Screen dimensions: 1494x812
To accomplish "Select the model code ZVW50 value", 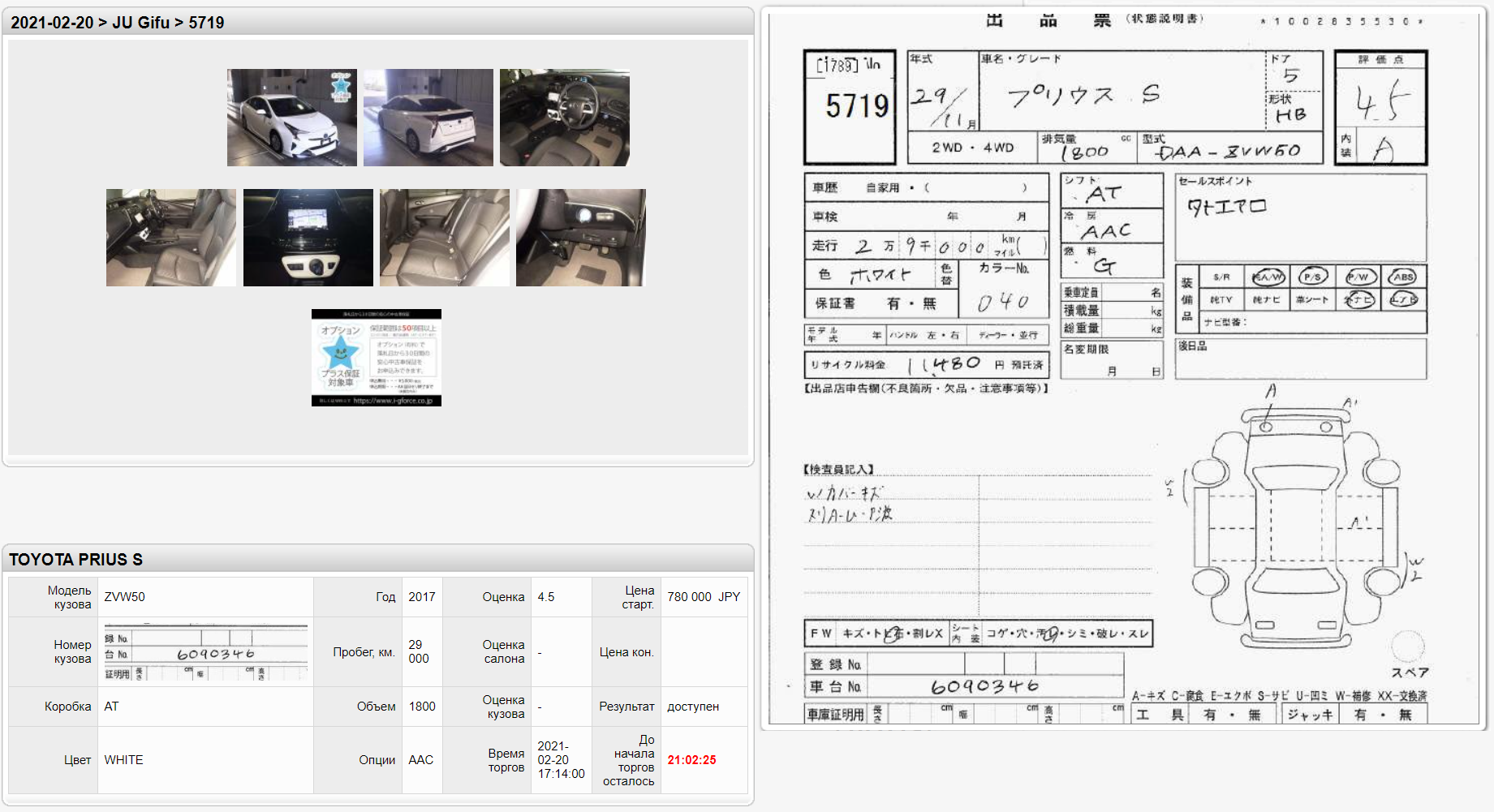I will point(124,597).
